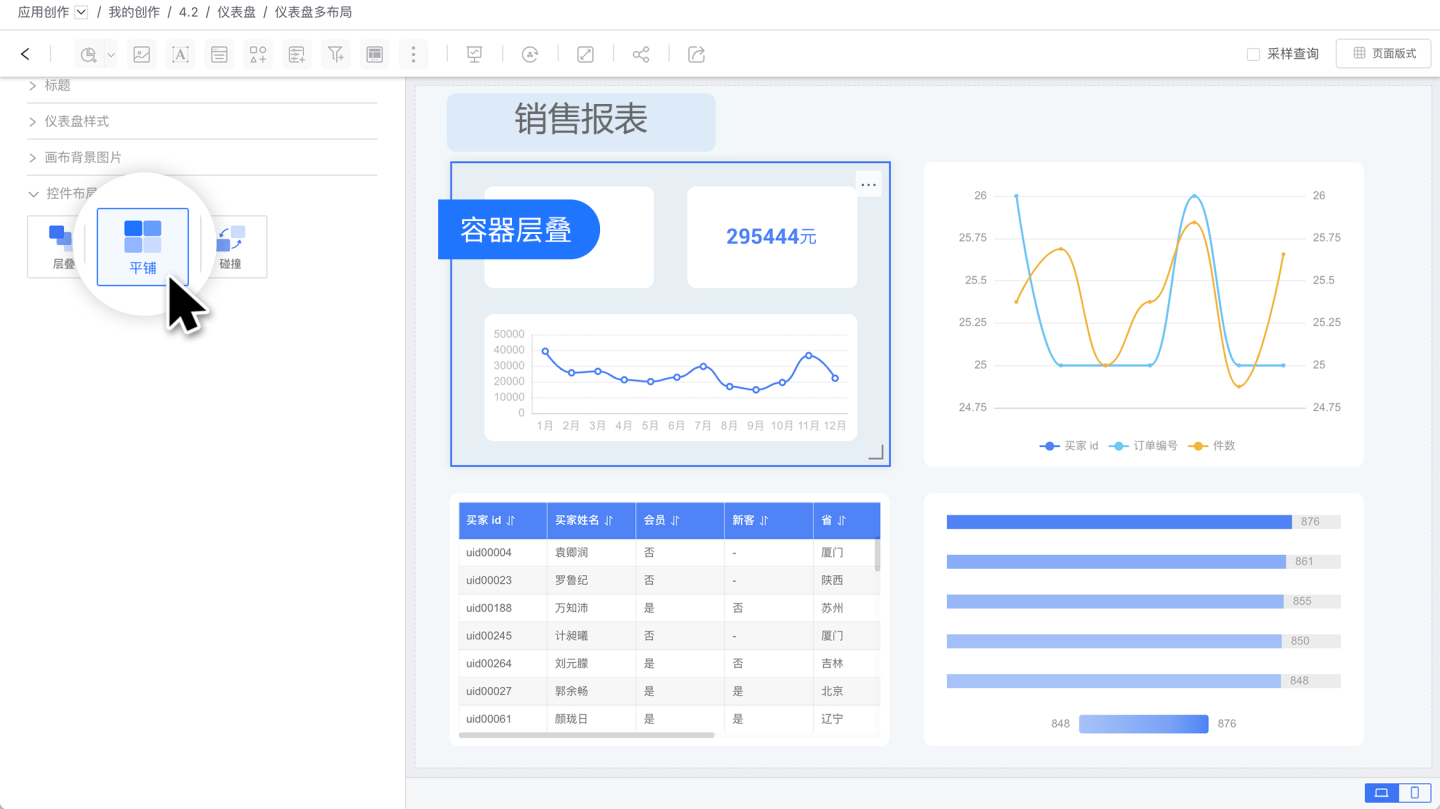This screenshot has width=1440, height=809.
Task: Switch to the mobile layout view
Action: [1414, 793]
